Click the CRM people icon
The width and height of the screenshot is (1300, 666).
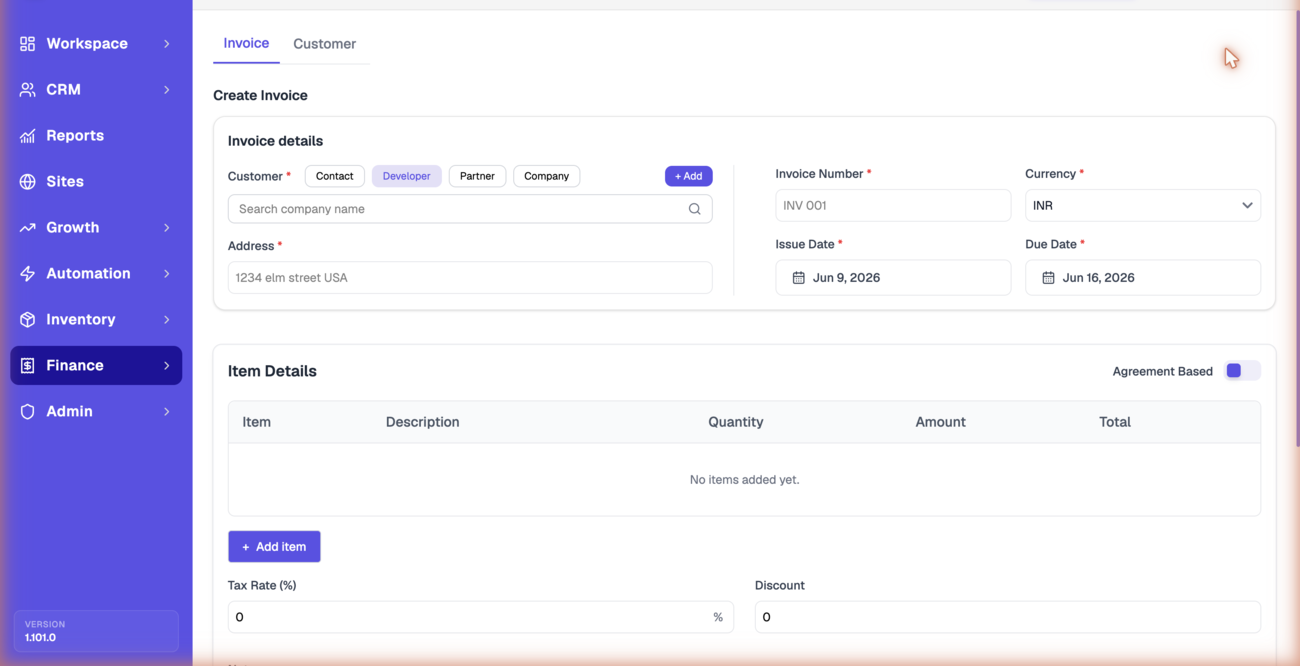point(27,90)
